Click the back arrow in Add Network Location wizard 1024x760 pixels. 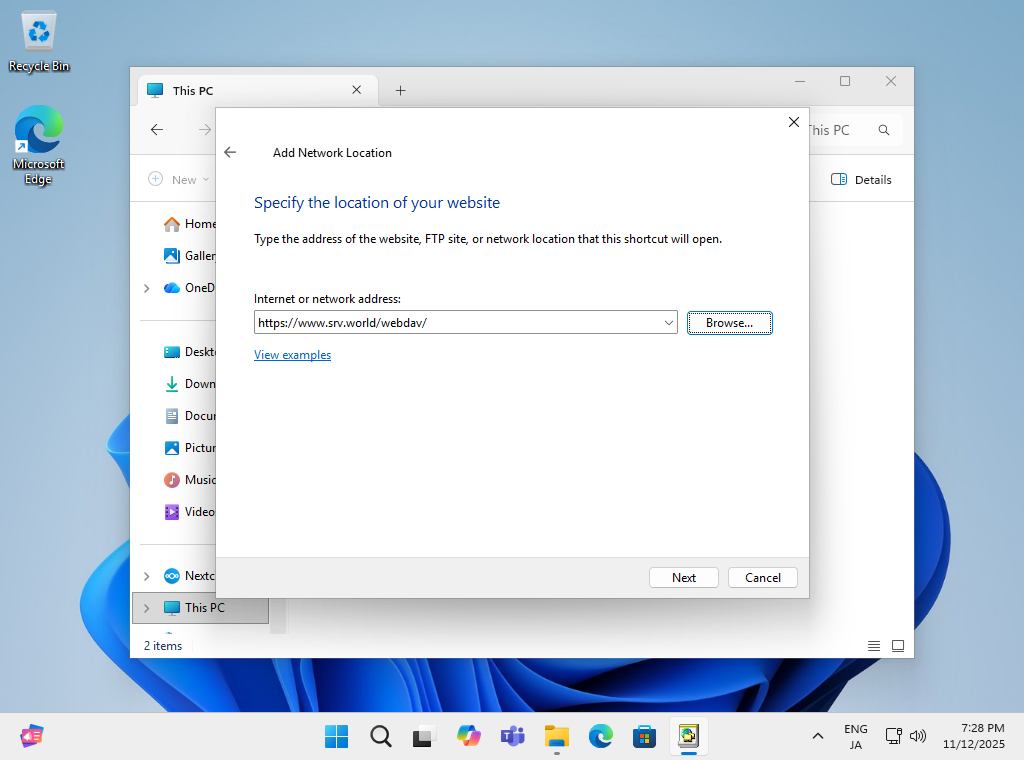click(x=230, y=153)
